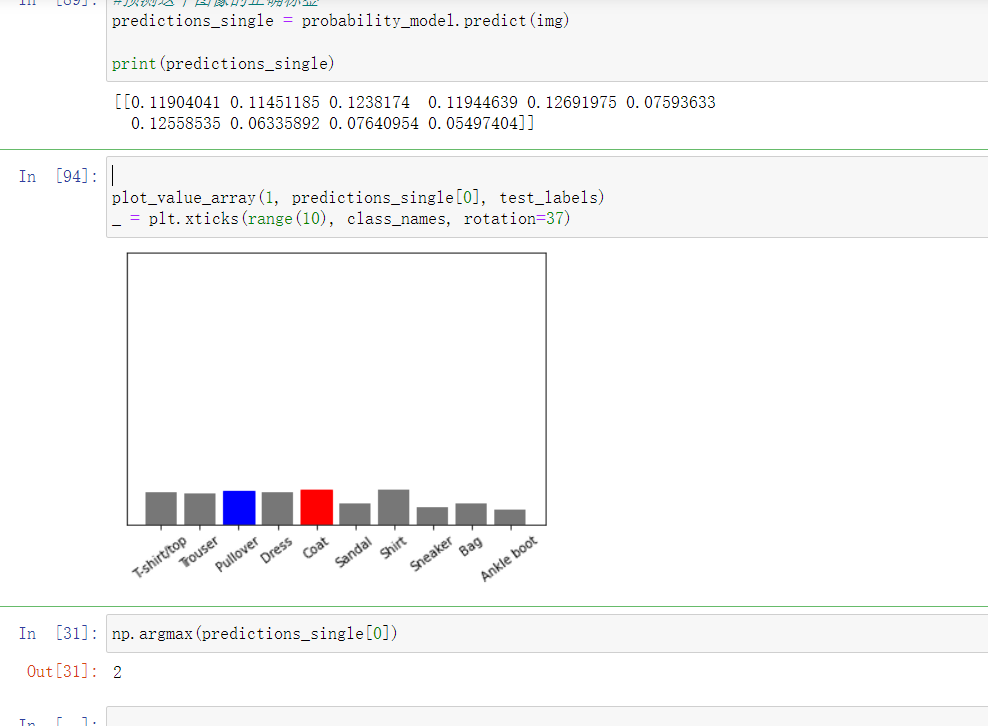Click the Sneaker x-axis label

pyautogui.click(x=431, y=553)
